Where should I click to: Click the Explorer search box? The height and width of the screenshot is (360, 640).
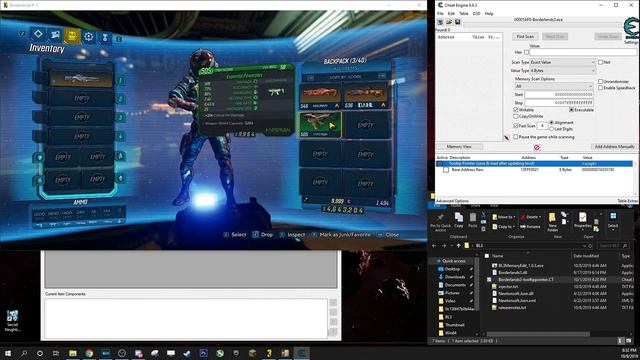click(x=613, y=246)
